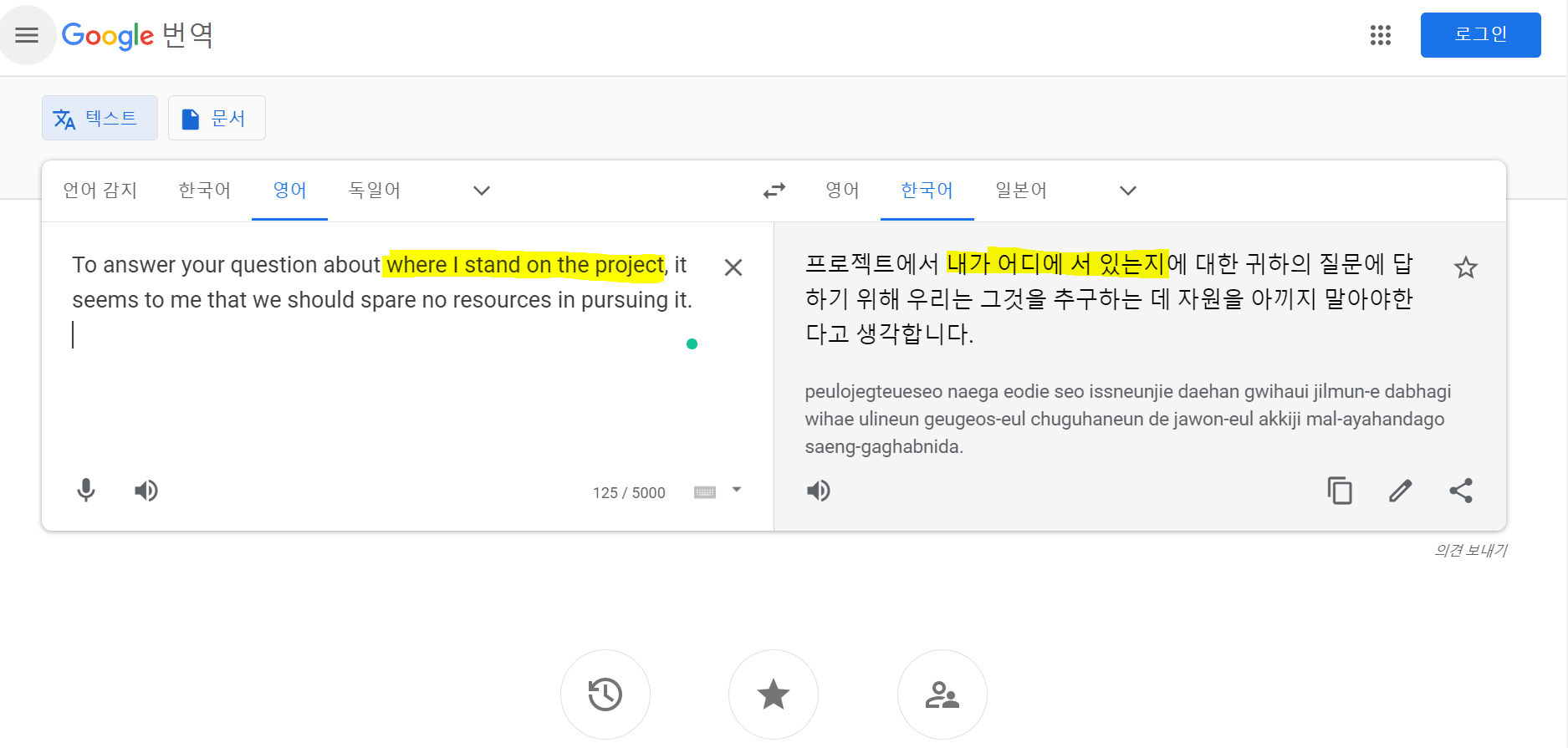Image resolution: width=1568 pixels, height=748 pixels.
Task: Clear the source text with X
Action: click(733, 267)
